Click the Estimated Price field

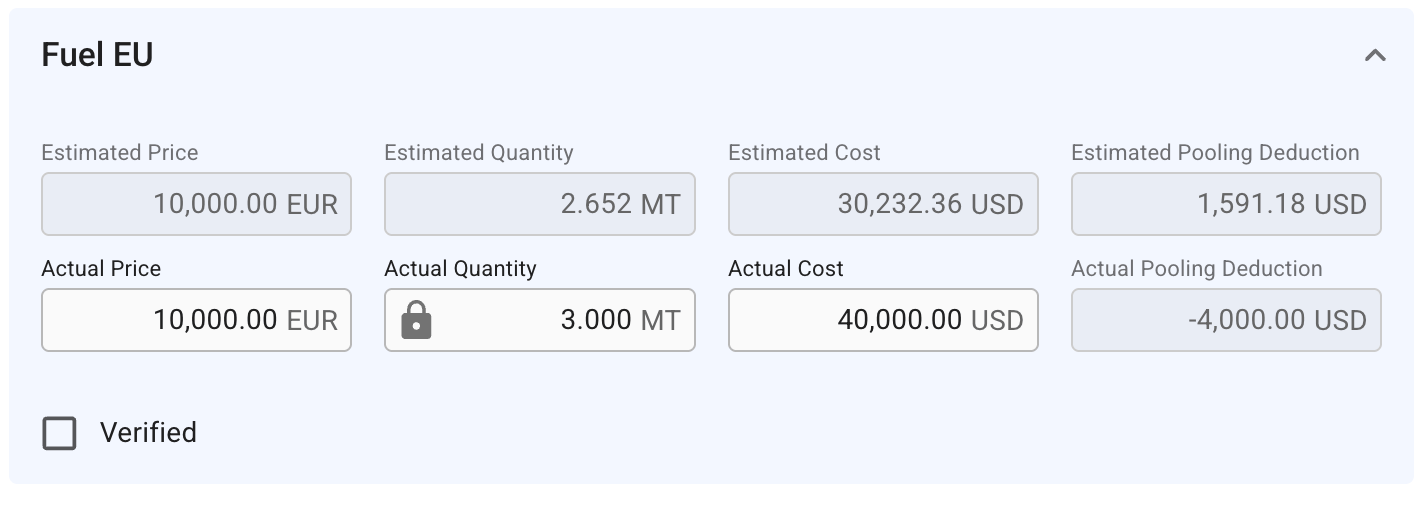[196, 204]
